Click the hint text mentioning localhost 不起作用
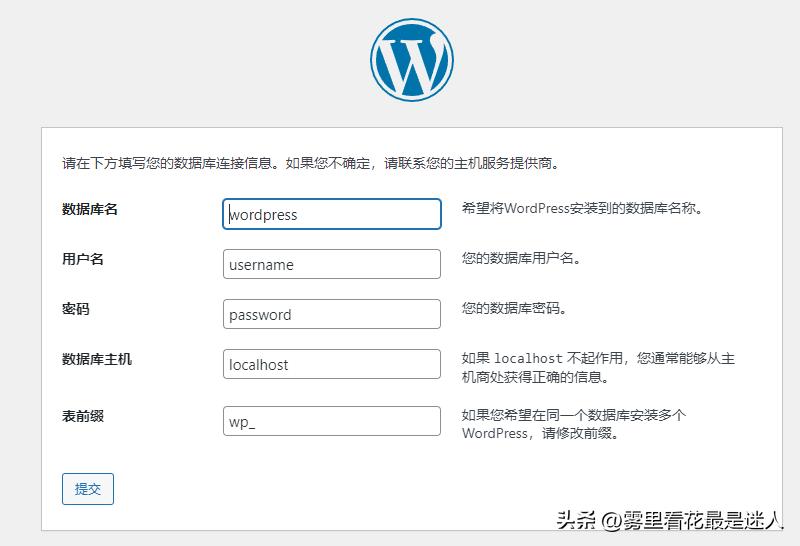The width and height of the screenshot is (800, 546). tap(598, 367)
